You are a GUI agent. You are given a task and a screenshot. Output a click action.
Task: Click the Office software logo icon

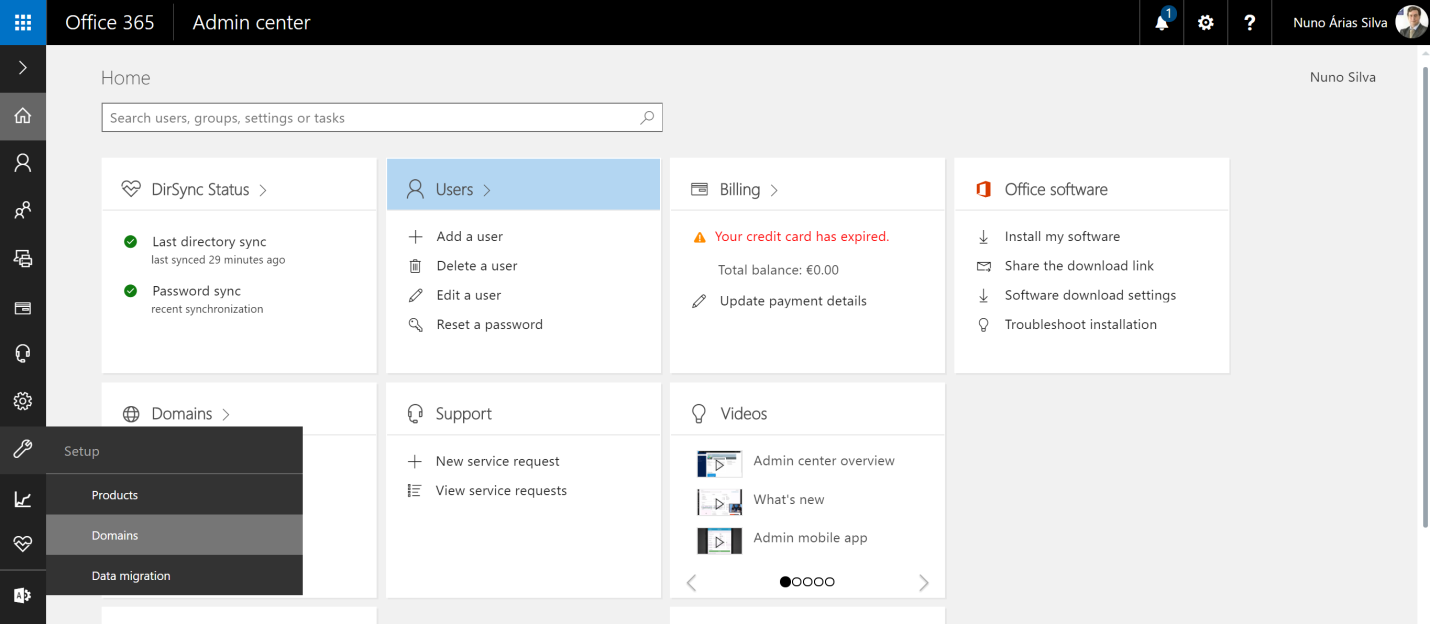coord(983,189)
